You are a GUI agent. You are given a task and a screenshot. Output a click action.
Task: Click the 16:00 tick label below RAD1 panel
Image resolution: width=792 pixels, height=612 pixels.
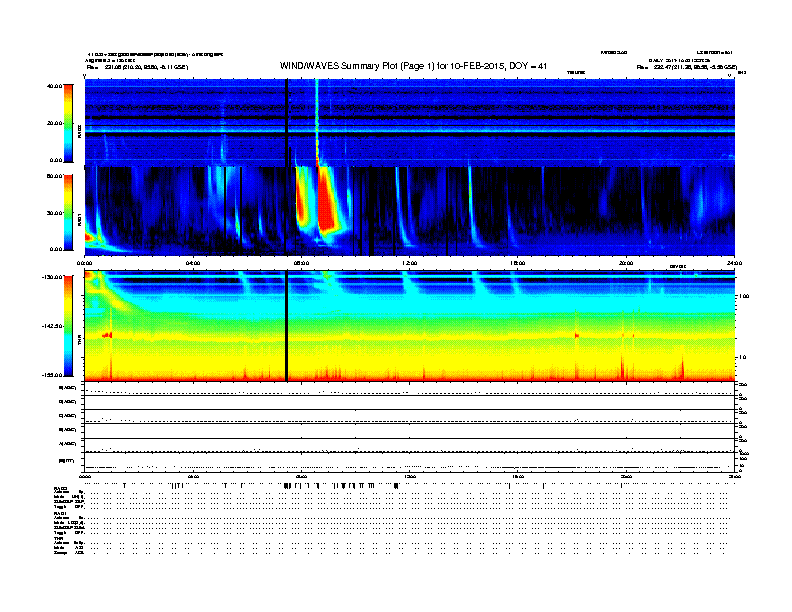tap(518, 263)
